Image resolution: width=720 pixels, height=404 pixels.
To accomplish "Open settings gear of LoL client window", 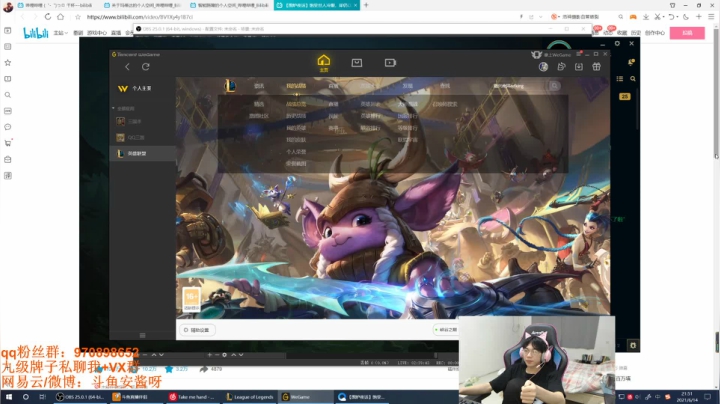I will click(x=617, y=43).
